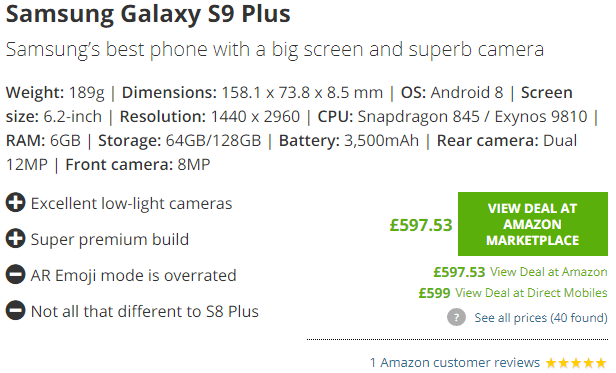Click the minus icon beside Not all that different
This screenshot has width=616, height=373.
(x=15, y=310)
